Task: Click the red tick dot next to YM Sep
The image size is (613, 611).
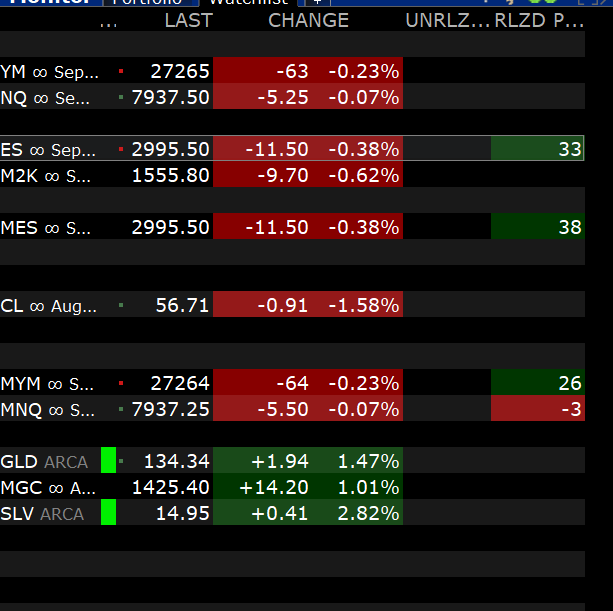Action: tap(121, 71)
